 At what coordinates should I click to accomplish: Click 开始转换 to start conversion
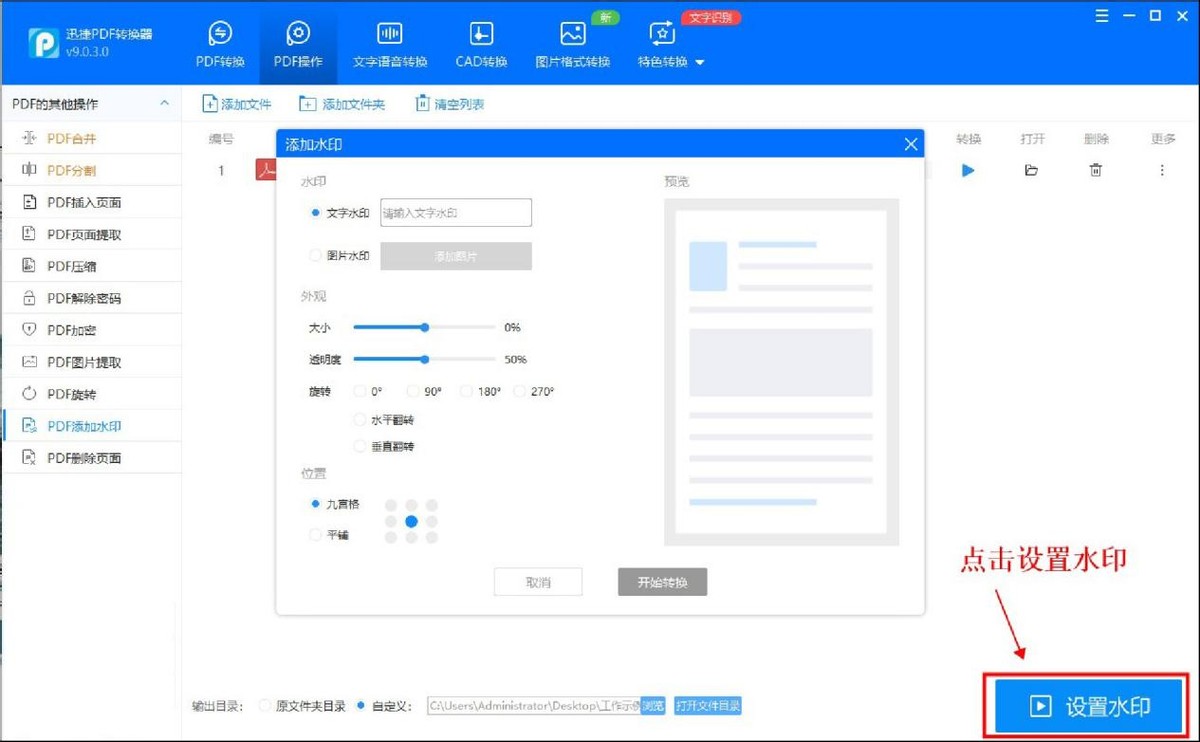point(662,581)
